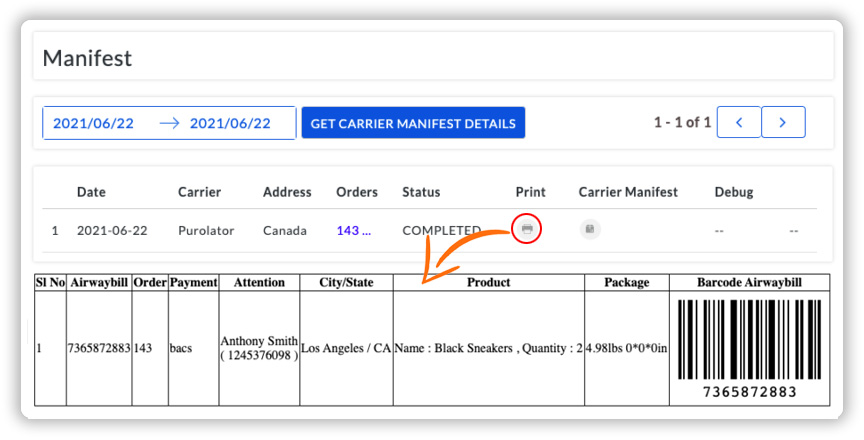Viewport: 864px width, 440px height.
Task: Select the 2021-06-22 date cell
Action: 112,230
